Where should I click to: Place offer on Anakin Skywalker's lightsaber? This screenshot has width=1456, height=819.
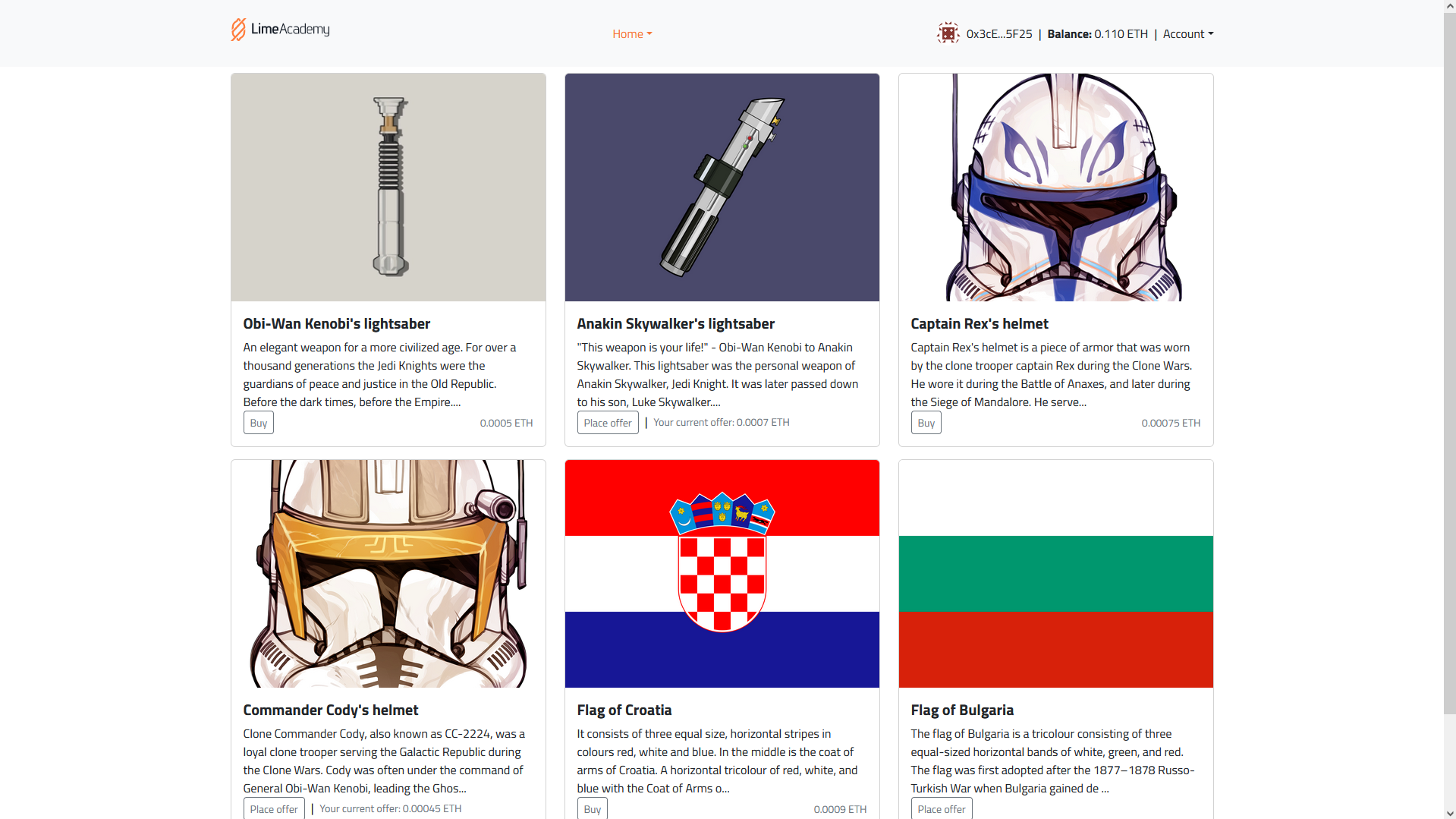click(608, 423)
